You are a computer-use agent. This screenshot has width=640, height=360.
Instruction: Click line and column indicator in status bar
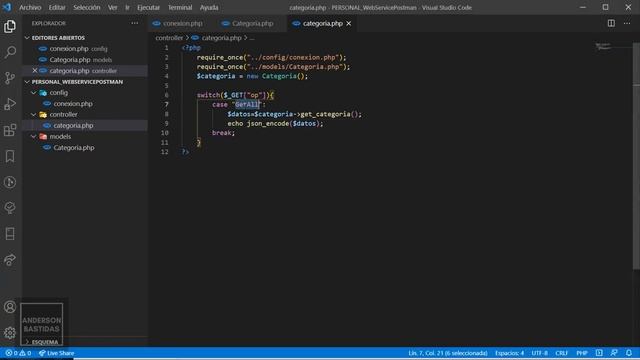click(x=448, y=353)
